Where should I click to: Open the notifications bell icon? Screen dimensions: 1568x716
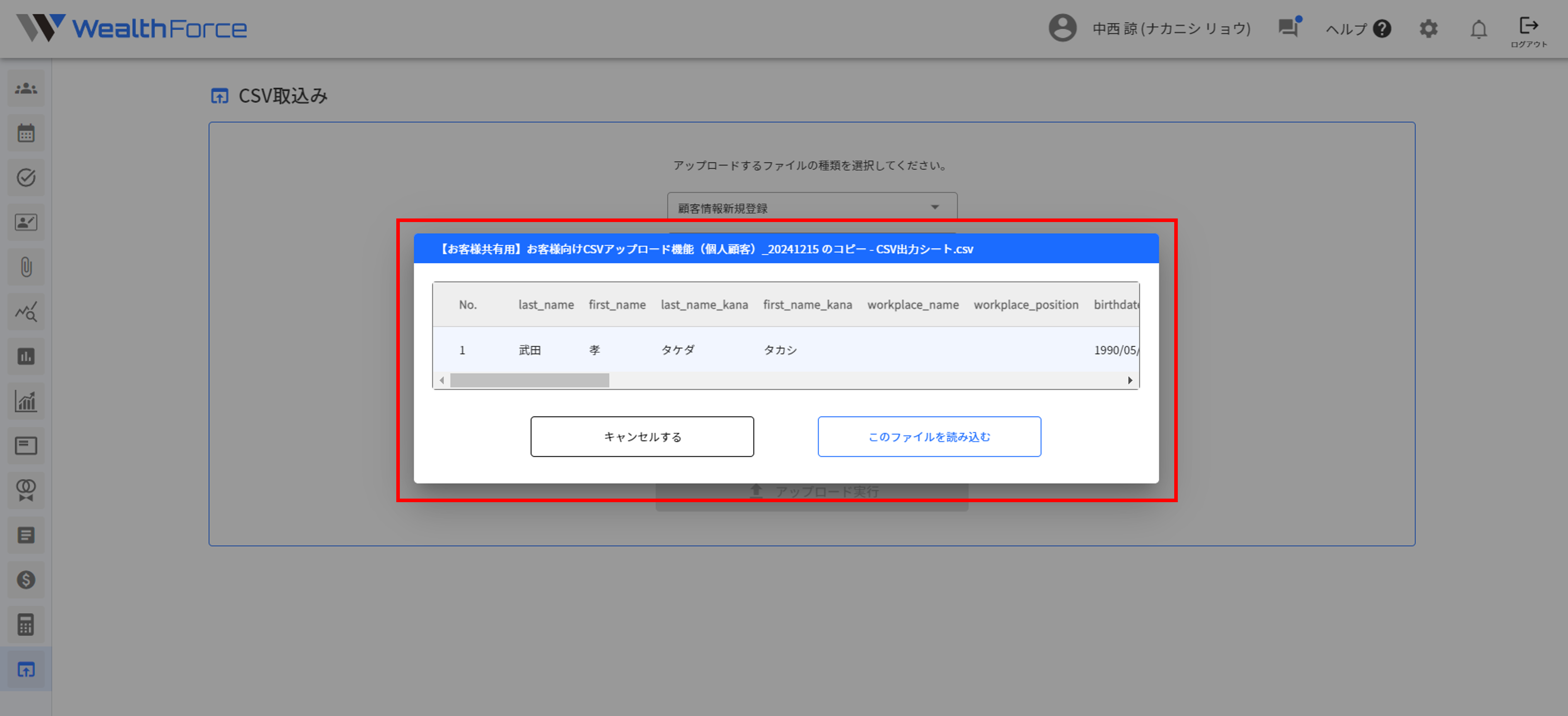click(x=1479, y=29)
